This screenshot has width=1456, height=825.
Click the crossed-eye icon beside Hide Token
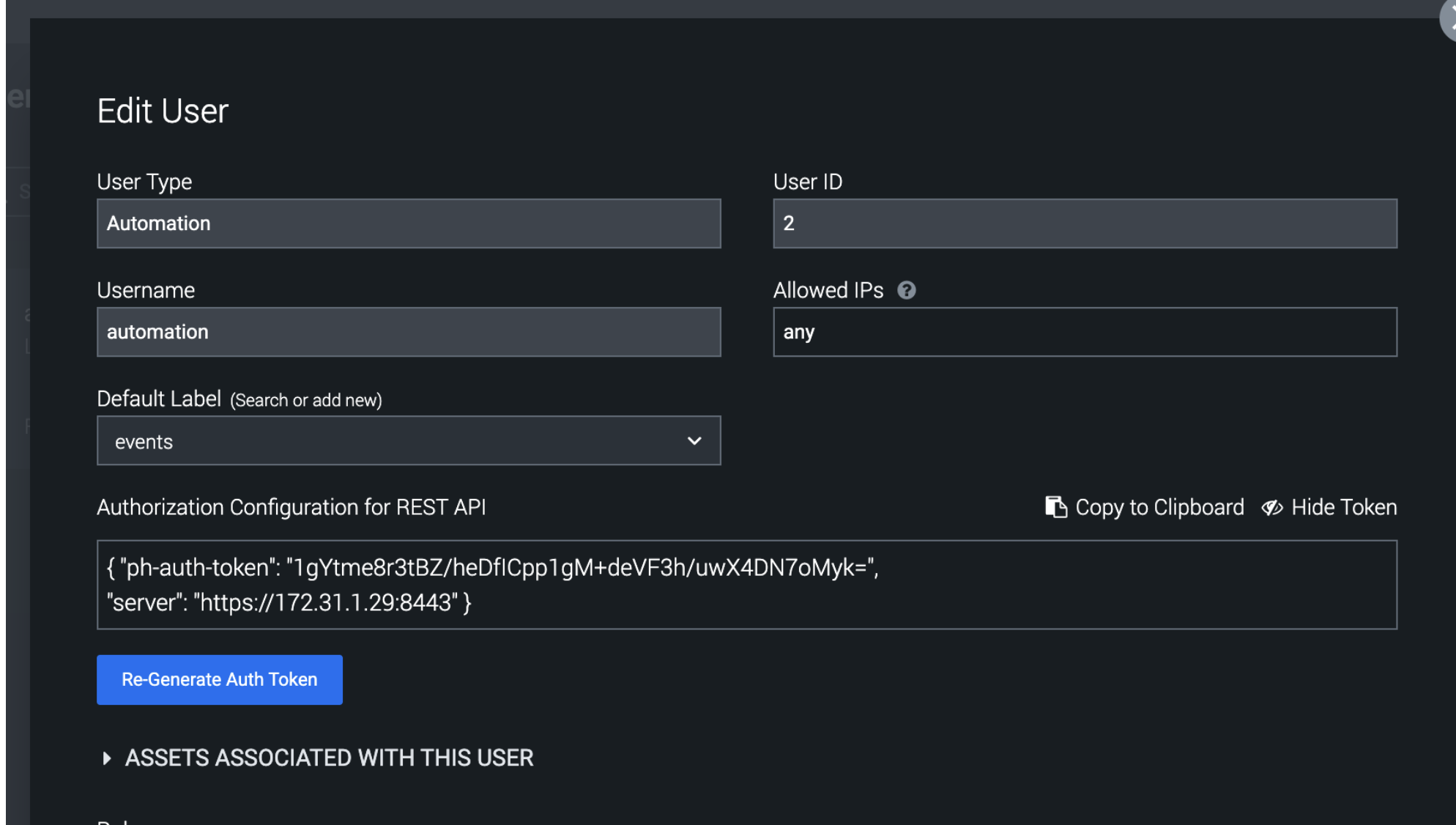click(x=1272, y=508)
